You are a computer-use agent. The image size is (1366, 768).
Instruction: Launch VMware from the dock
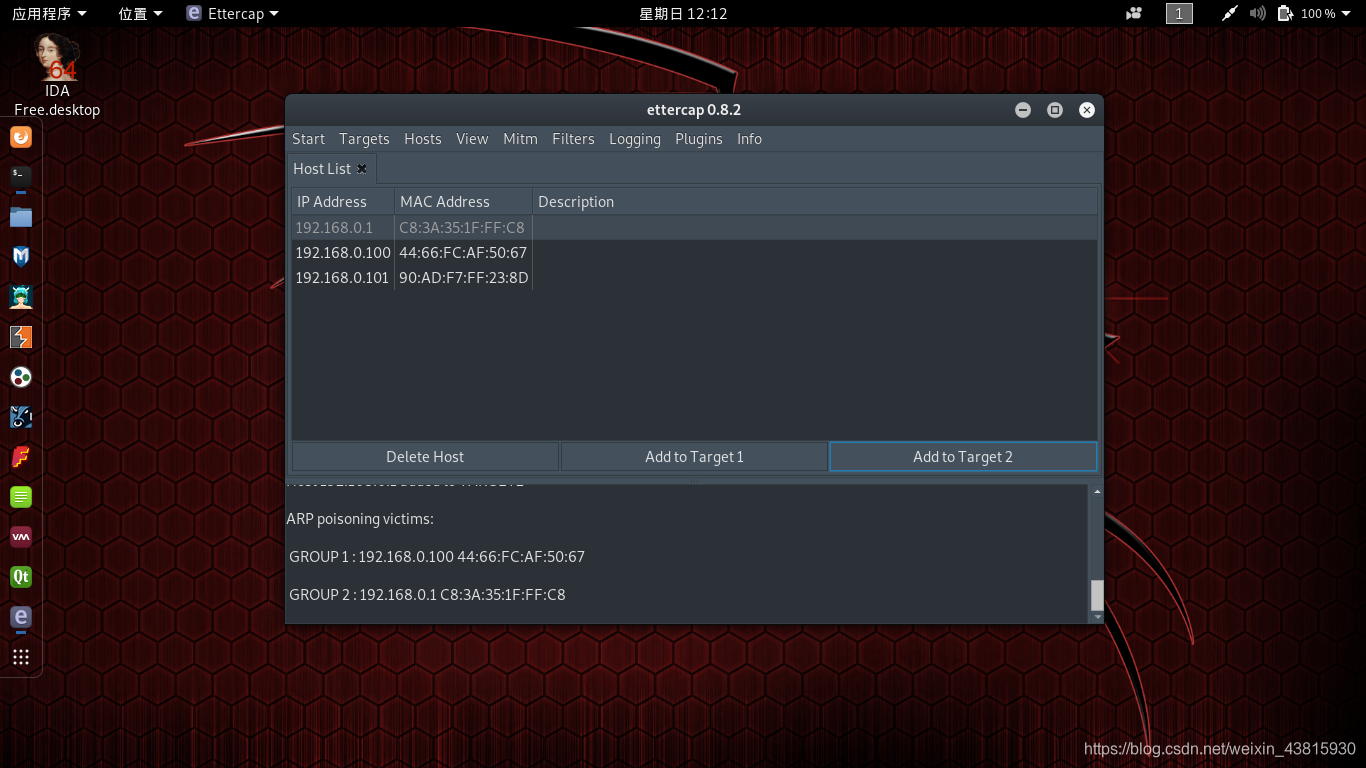(x=21, y=537)
